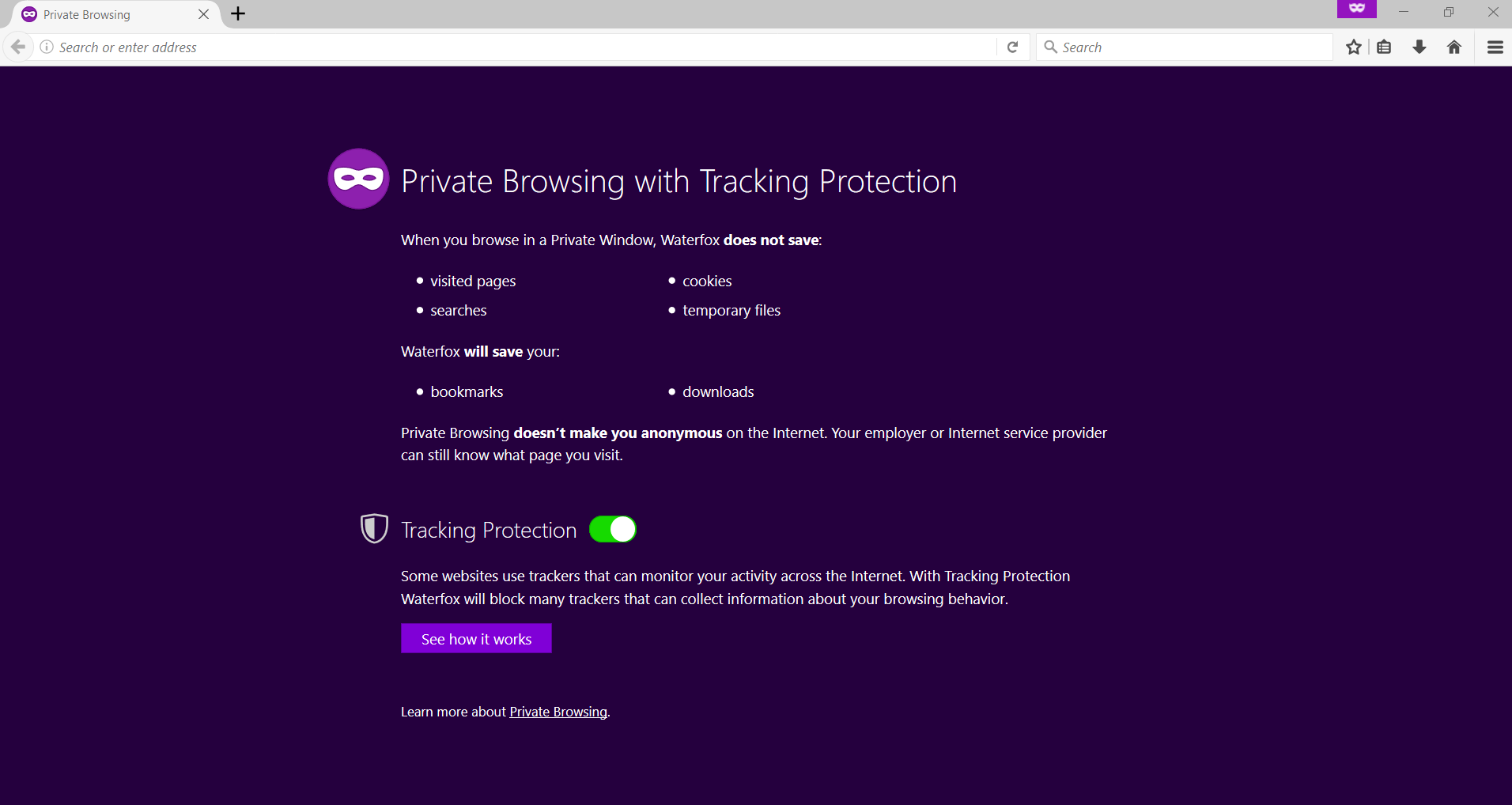Click the site information icon in address bar

[47, 47]
